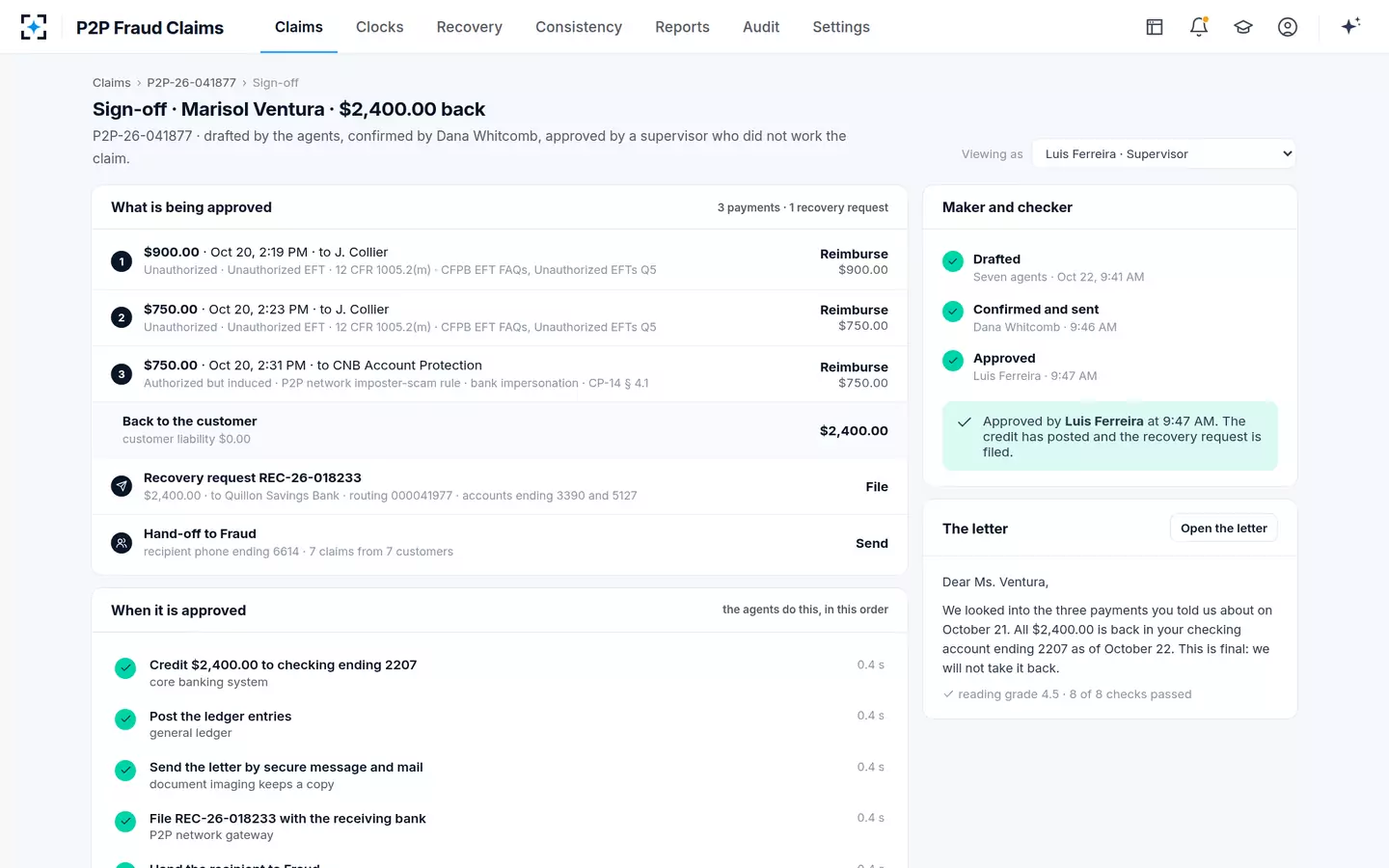The image size is (1389, 868).
Task: Click the Recovery request REC-26-018233 title
Action: point(253,477)
